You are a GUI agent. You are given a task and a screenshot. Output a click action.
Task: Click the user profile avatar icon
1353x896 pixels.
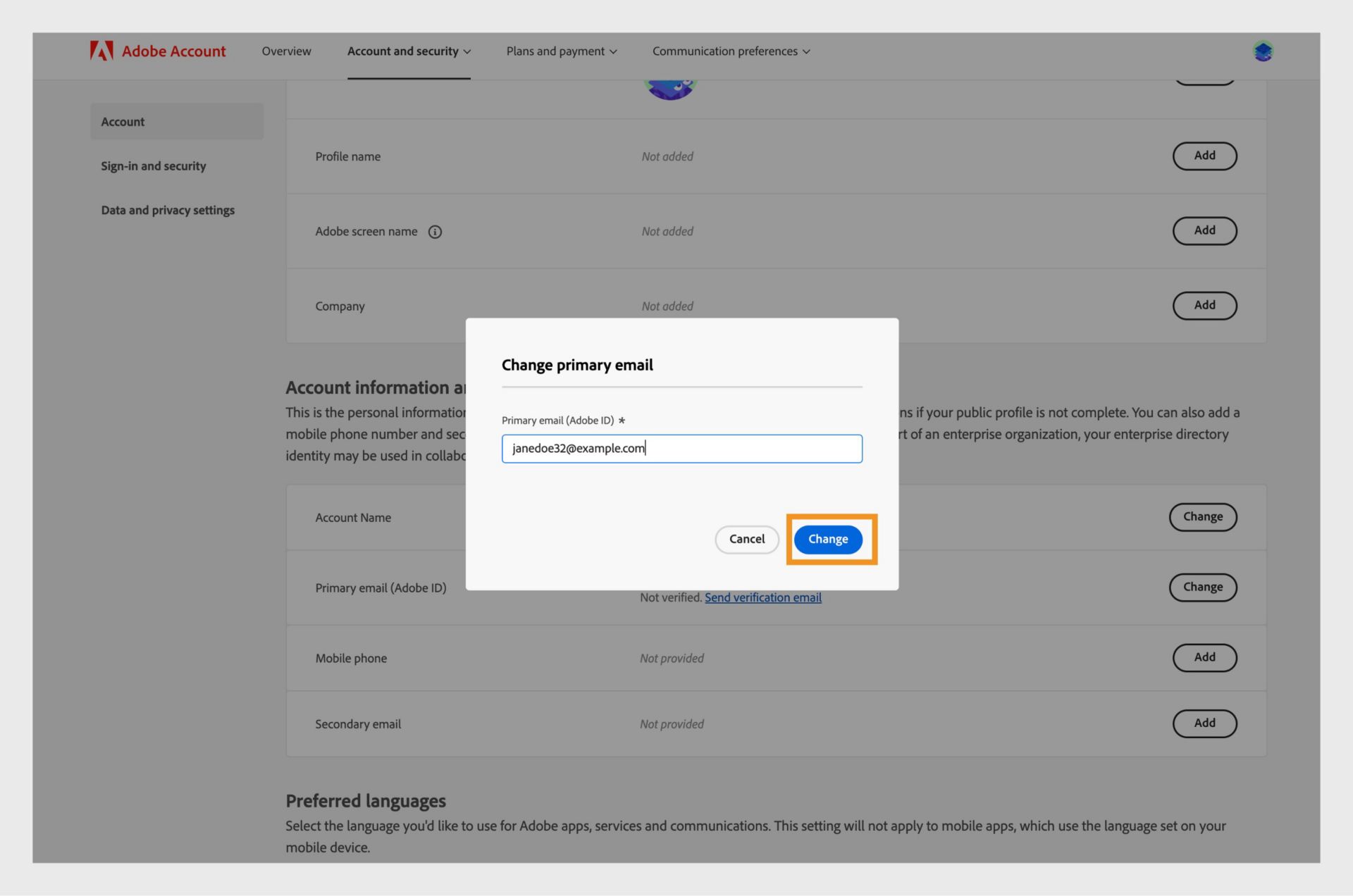click(1263, 51)
